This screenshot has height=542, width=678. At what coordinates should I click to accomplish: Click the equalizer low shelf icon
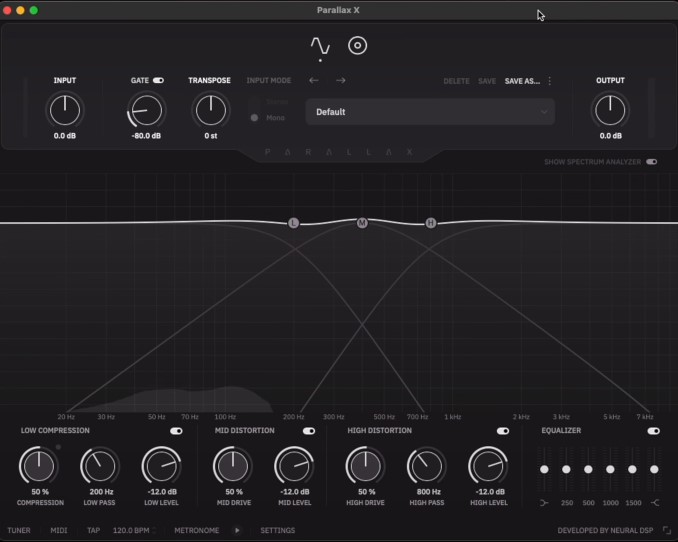pos(544,503)
